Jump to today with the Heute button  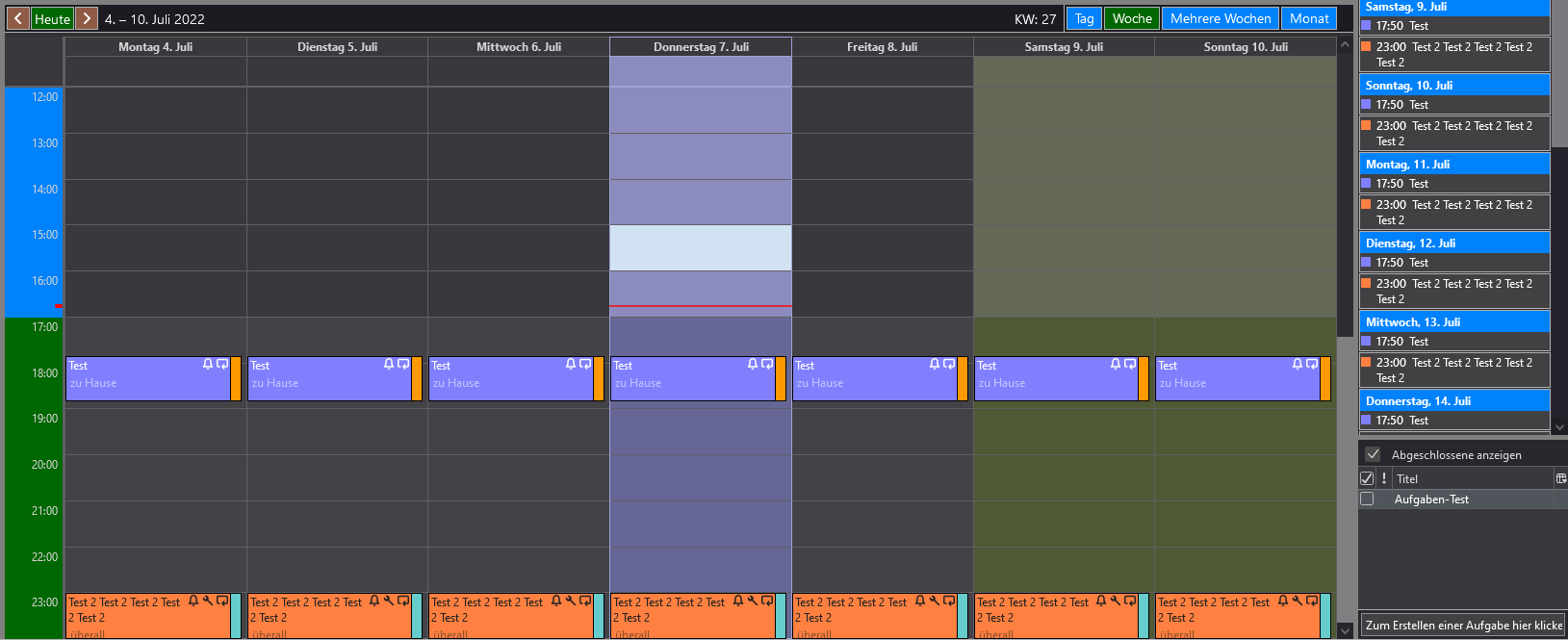[x=52, y=18]
